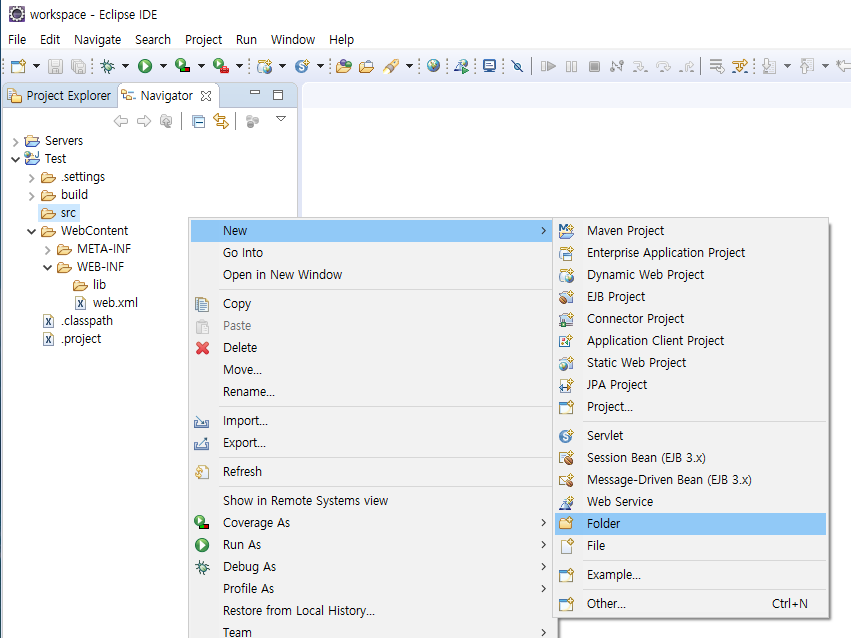This screenshot has width=851, height=638.
Task: Click the Open Type toolbar icon
Action: point(344,66)
